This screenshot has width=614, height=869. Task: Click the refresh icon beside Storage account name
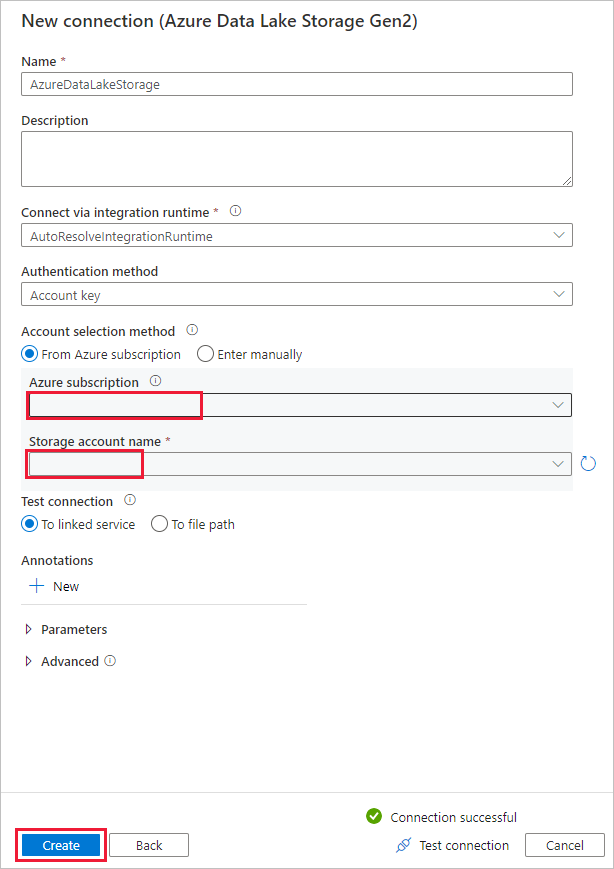pos(588,463)
